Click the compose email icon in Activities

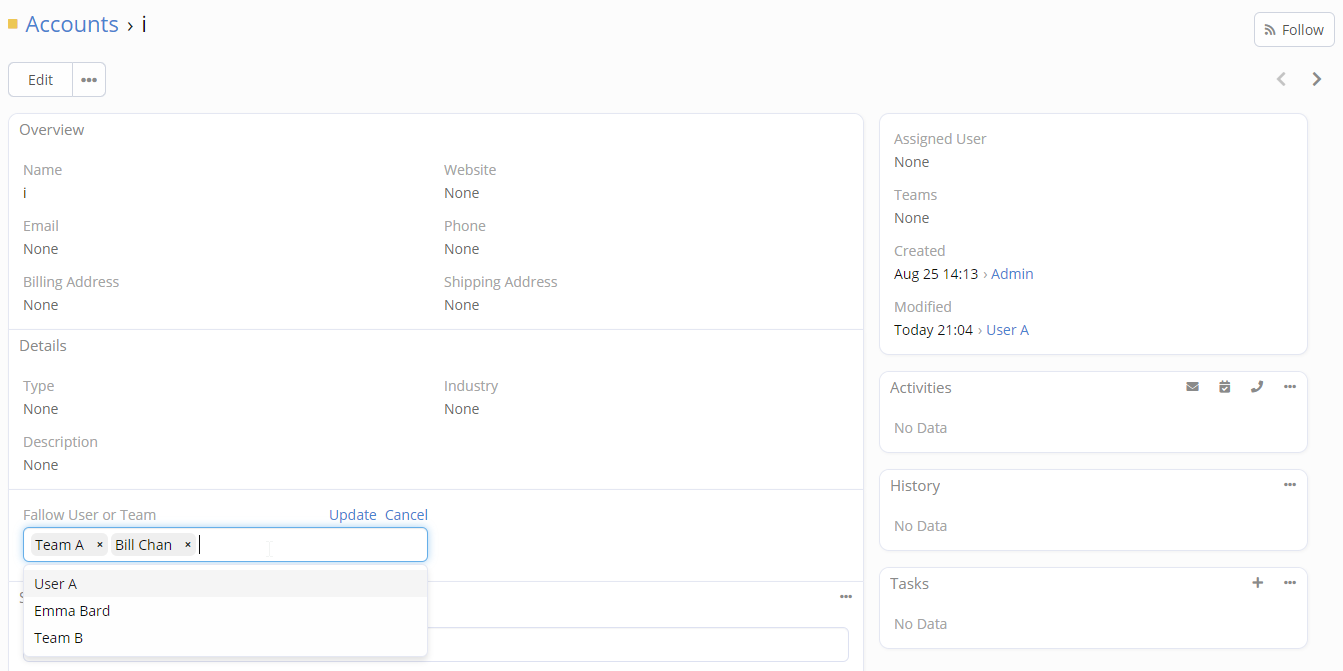pos(1192,387)
